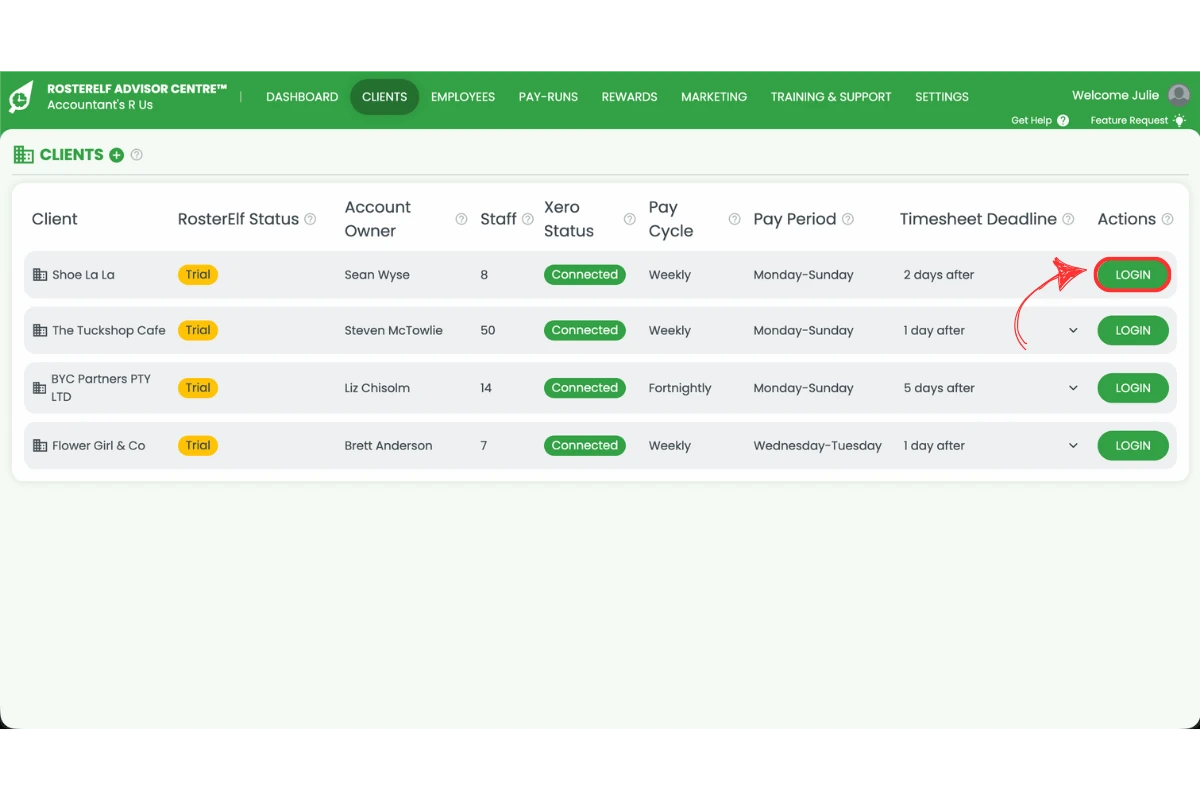This screenshot has width=1200, height=800.
Task: Select the Clients nav tab
Action: [x=385, y=97]
